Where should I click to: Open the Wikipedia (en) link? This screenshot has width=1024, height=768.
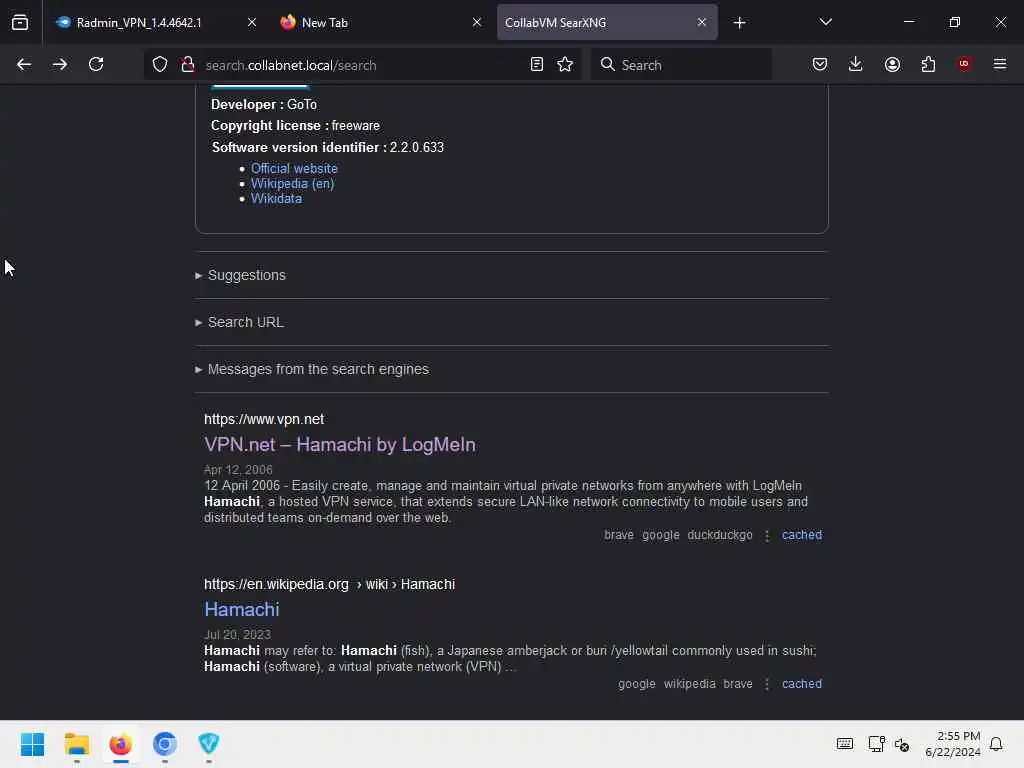(x=293, y=184)
